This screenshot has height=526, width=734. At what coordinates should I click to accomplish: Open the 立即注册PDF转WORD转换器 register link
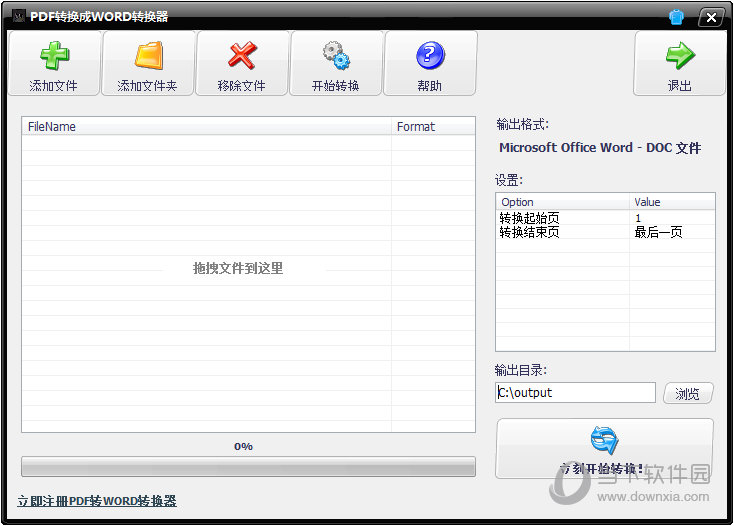click(97, 501)
